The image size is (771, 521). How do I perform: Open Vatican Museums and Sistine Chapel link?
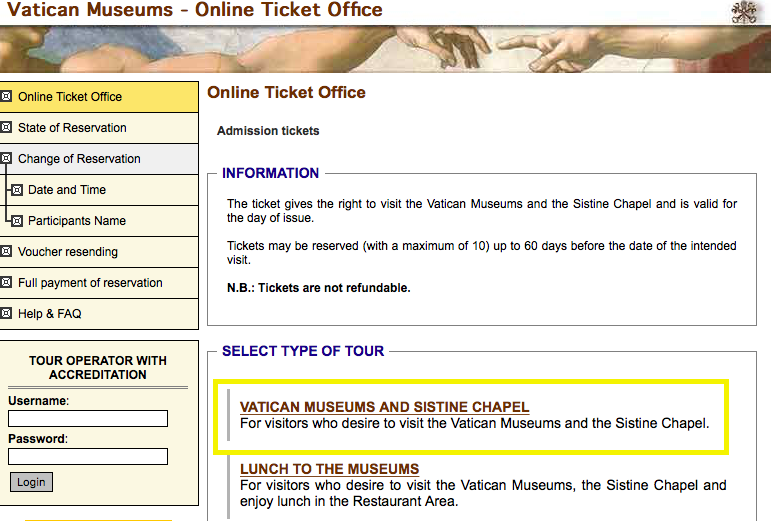[385, 407]
